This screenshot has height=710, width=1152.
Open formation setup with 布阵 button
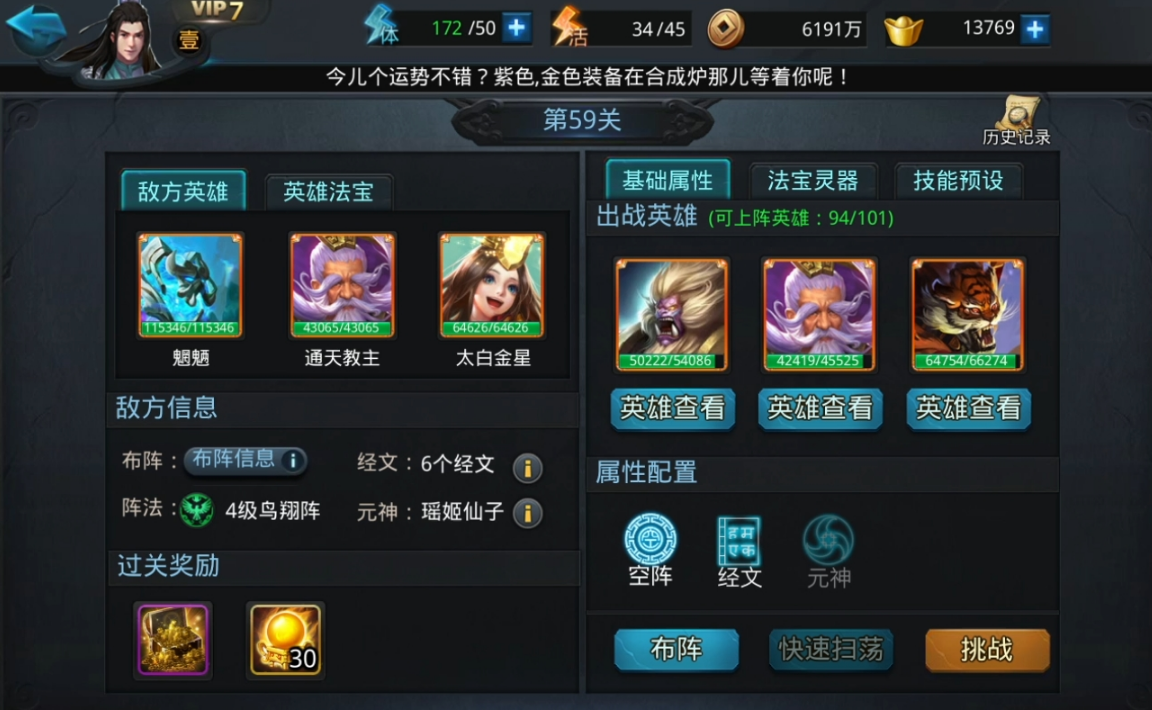676,650
